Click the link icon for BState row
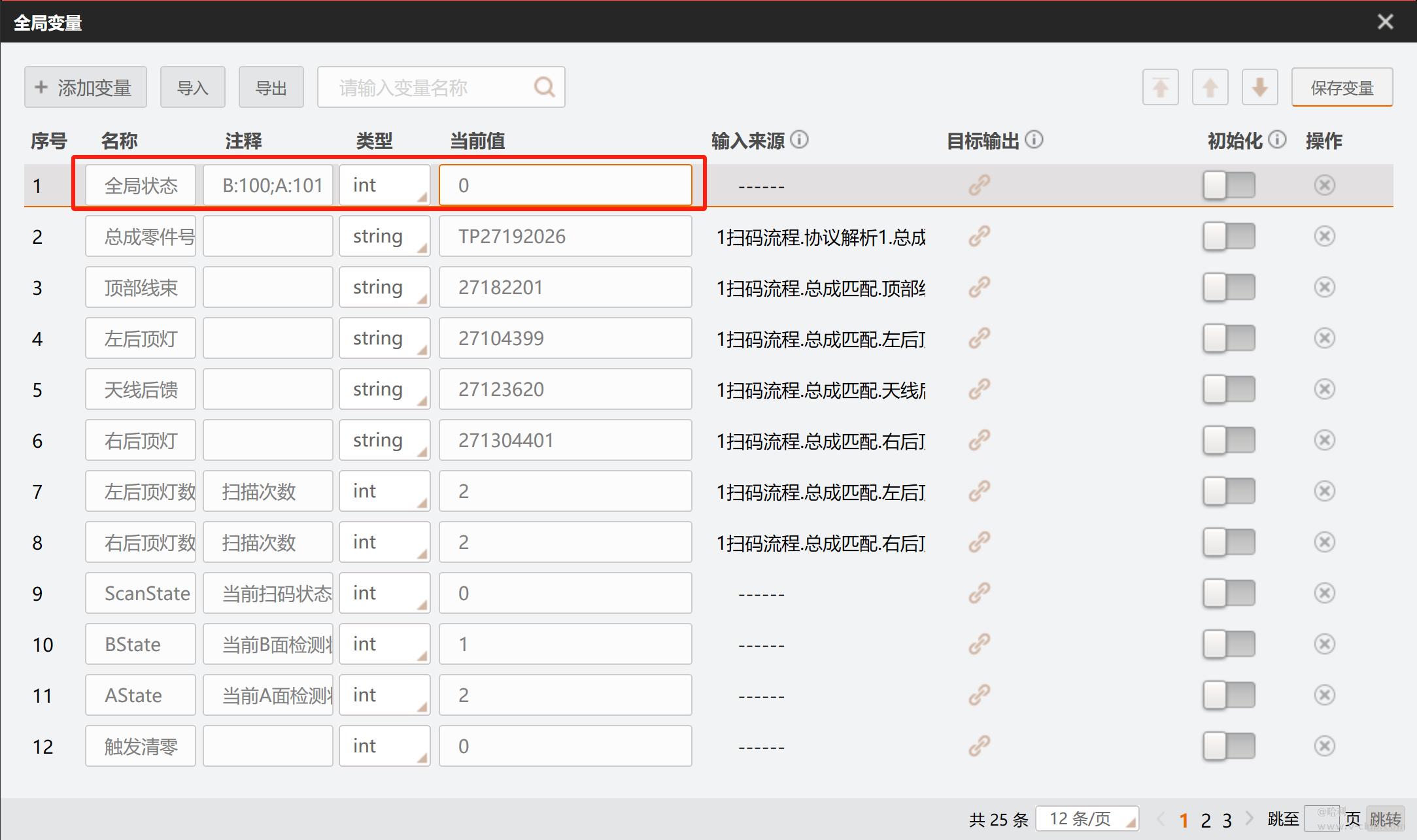This screenshot has height=840, width=1417. click(x=979, y=644)
